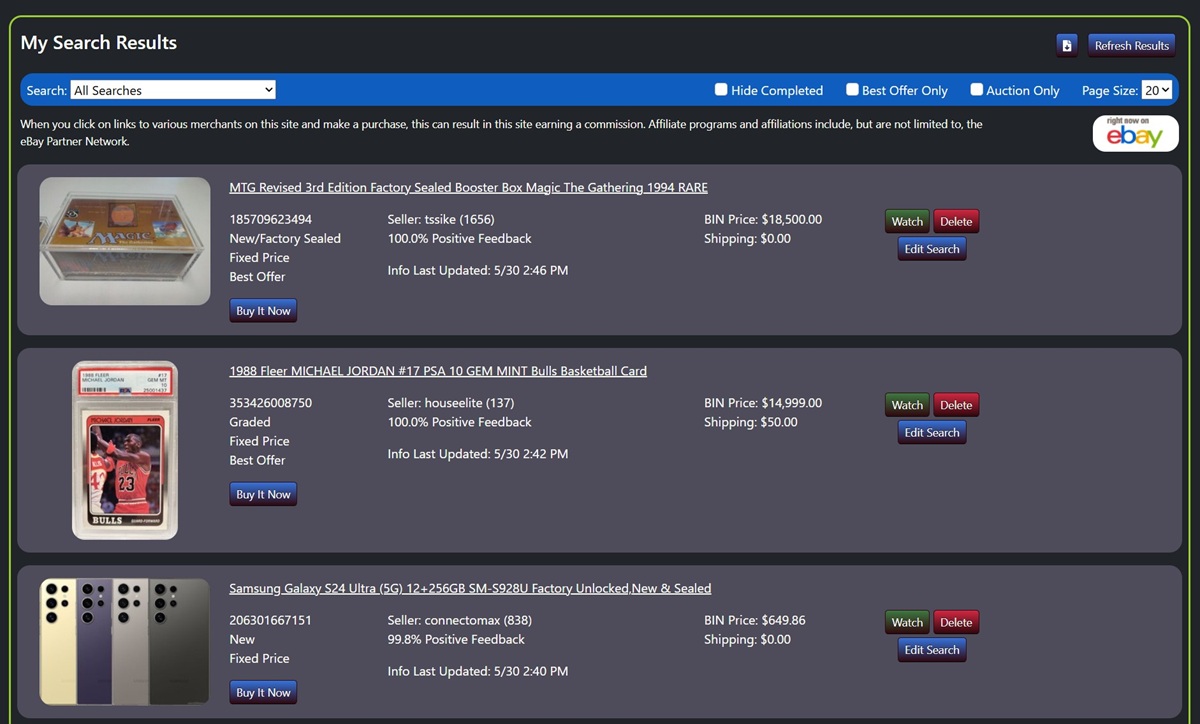Viewport: 1200px width, 724px height.
Task: Select item number 353426008750
Action: (x=270, y=402)
